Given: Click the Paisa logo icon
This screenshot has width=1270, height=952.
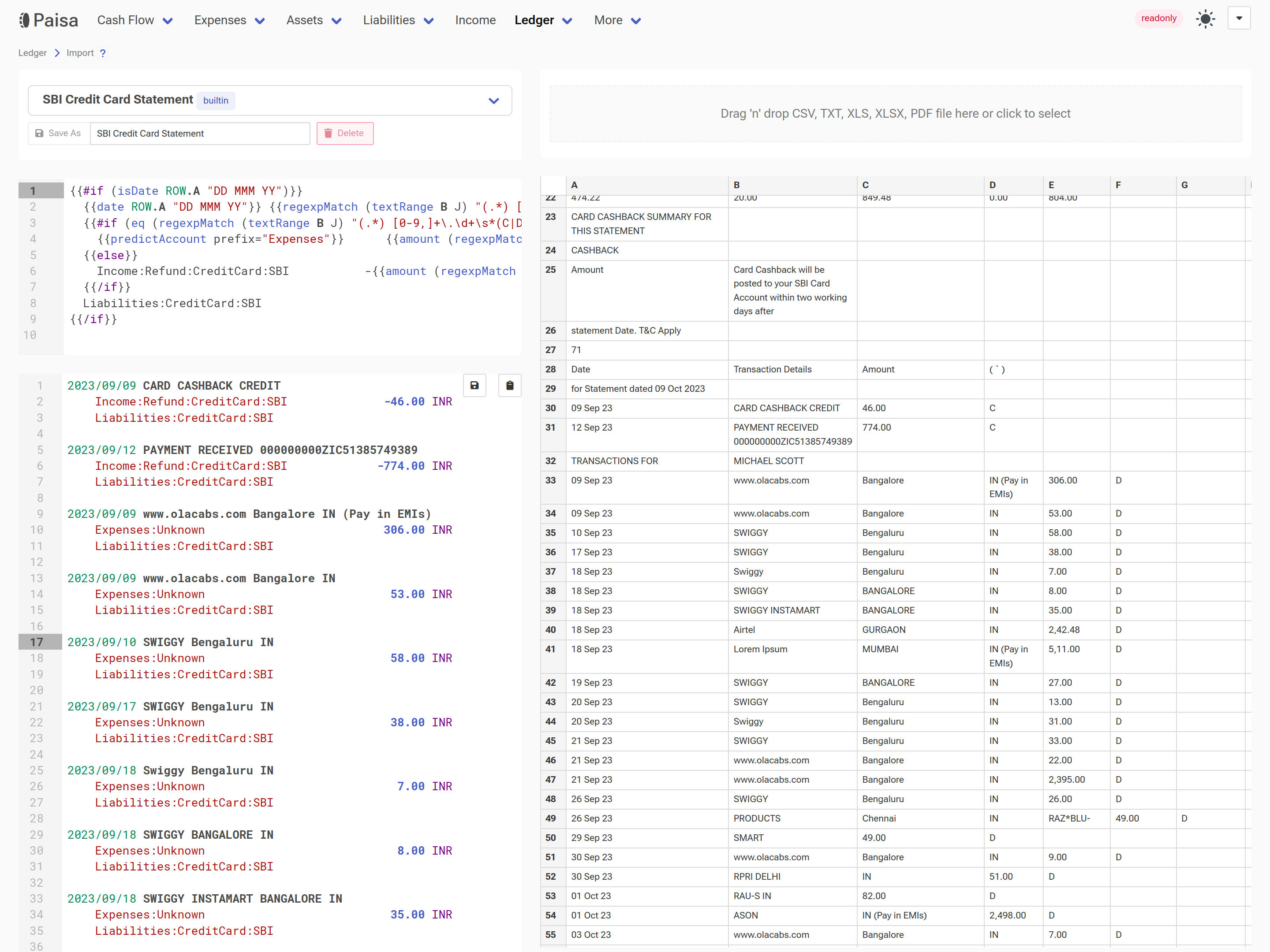Looking at the screenshot, I should point(24,20).
